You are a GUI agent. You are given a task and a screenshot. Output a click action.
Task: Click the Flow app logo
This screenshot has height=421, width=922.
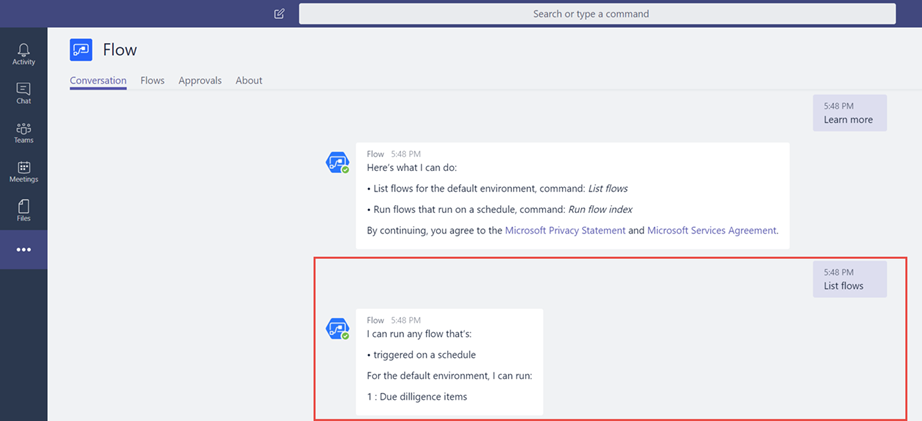tap(81, 50)
